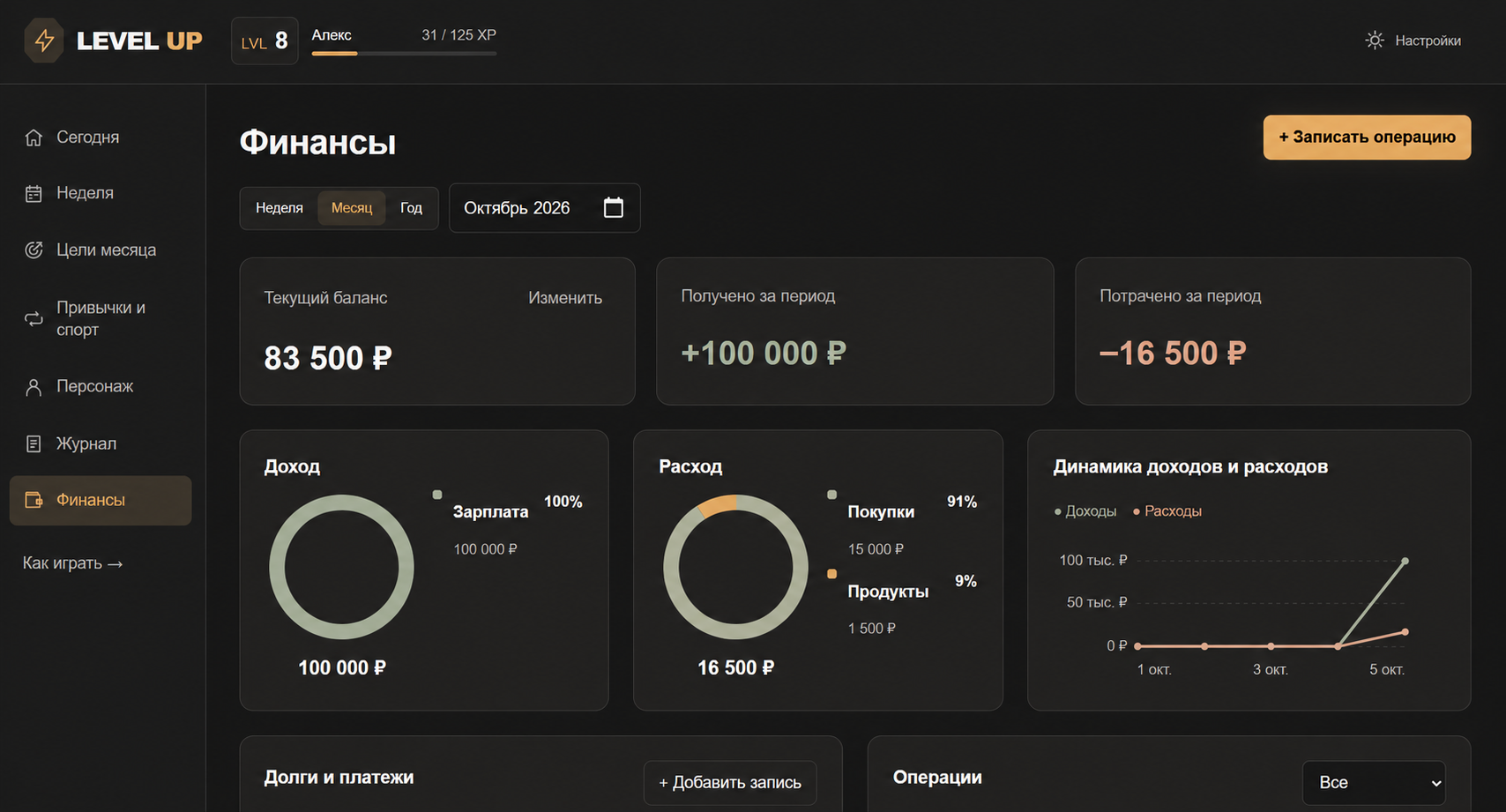Select the Месяц period toggle
Viewport: 1506px width, 812px height.
(x=352, y=208)
